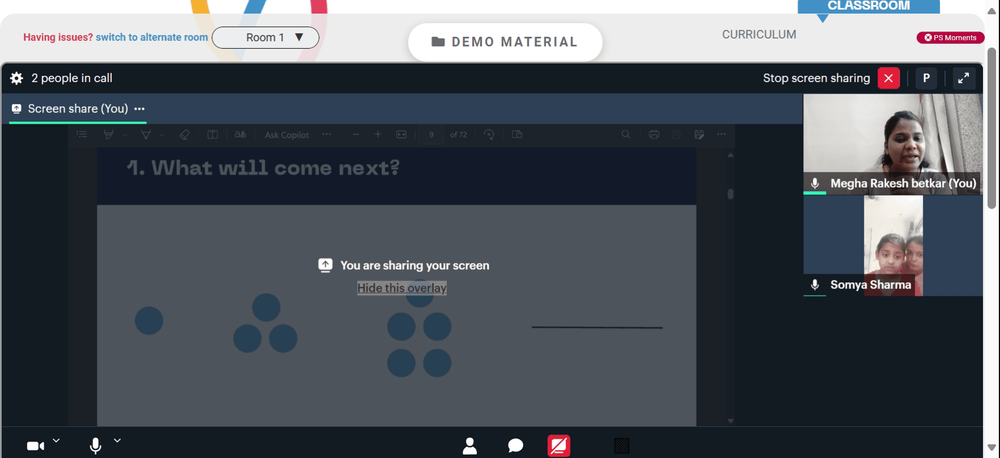Expand the highlighter options chevron
The image size is (1000, 458).
click(x=162, y=135)
